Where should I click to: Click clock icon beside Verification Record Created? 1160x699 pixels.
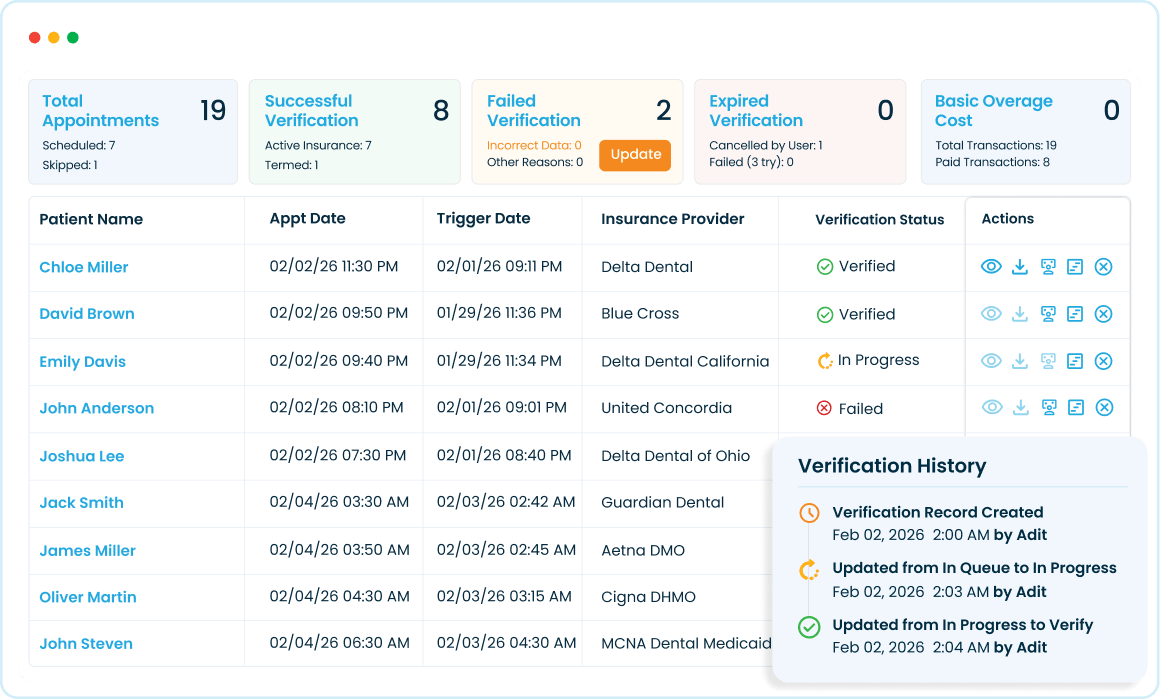(809, 513)
